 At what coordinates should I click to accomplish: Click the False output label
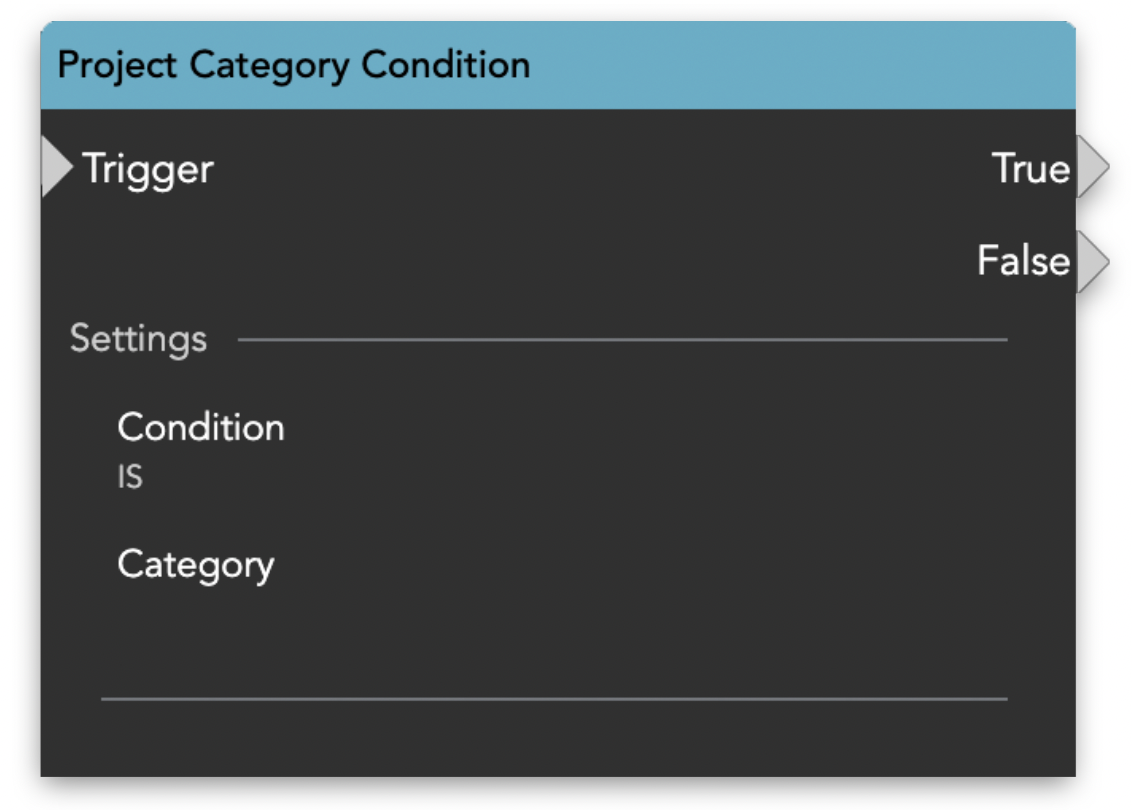[1022, 262]
